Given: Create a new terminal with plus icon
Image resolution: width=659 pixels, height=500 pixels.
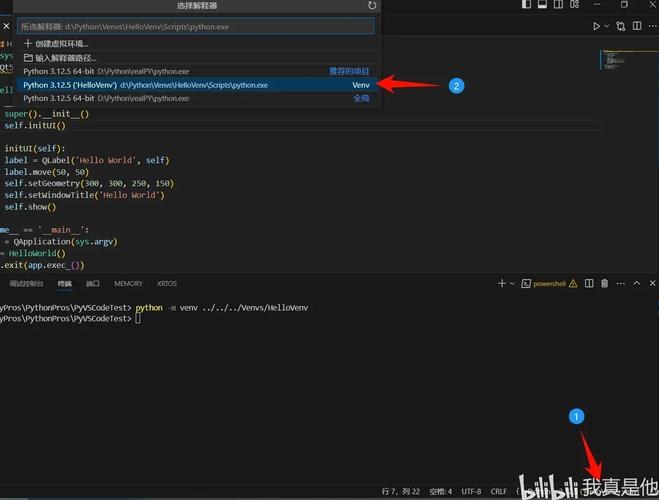Looking at the screenshot, I should coord(502,284).
